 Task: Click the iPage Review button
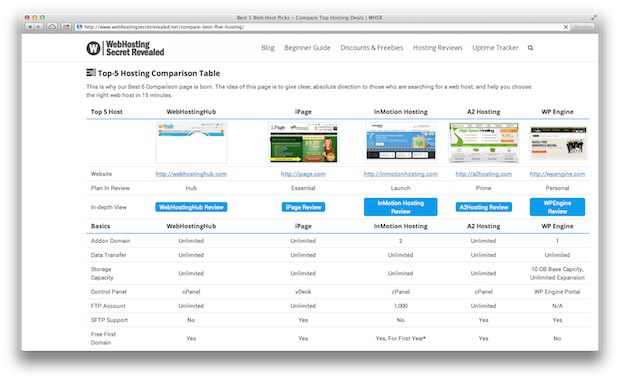pyautogui.click(x=303, y=207)
